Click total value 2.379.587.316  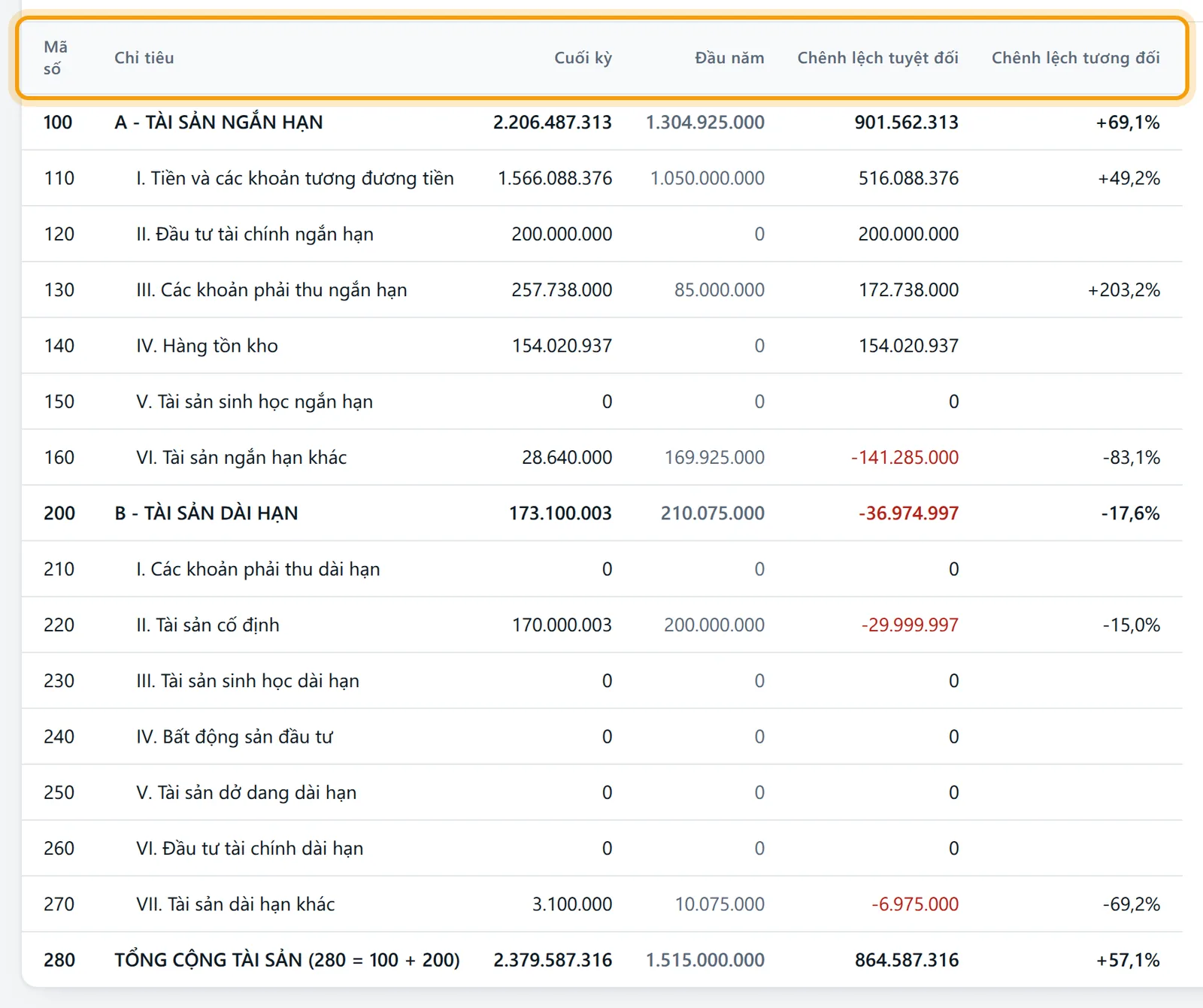click(x=552, y=960)
